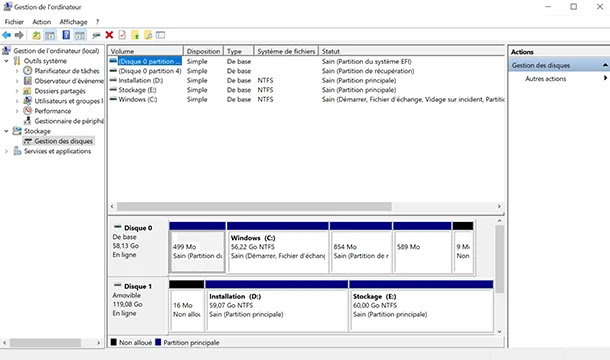The height and width of the screenshot is (360, 610).
Task: Select Gestion des disques in the tree
Action: click(63, 141)
